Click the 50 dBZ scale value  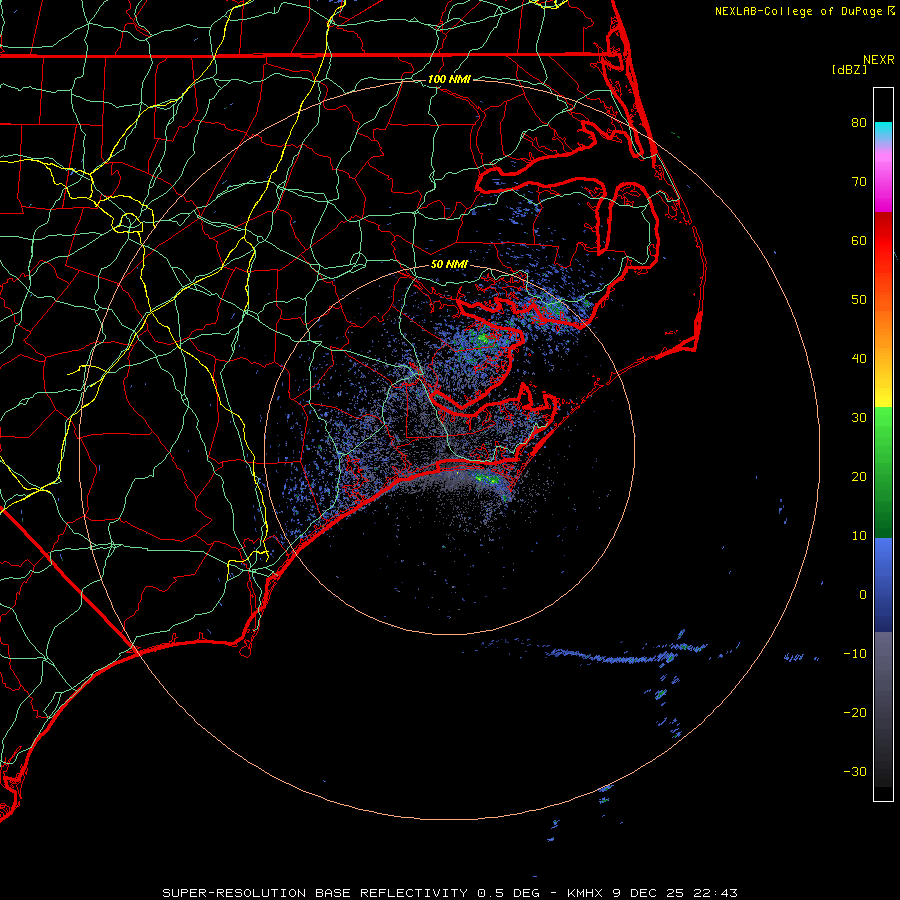[x=859, y=300]
